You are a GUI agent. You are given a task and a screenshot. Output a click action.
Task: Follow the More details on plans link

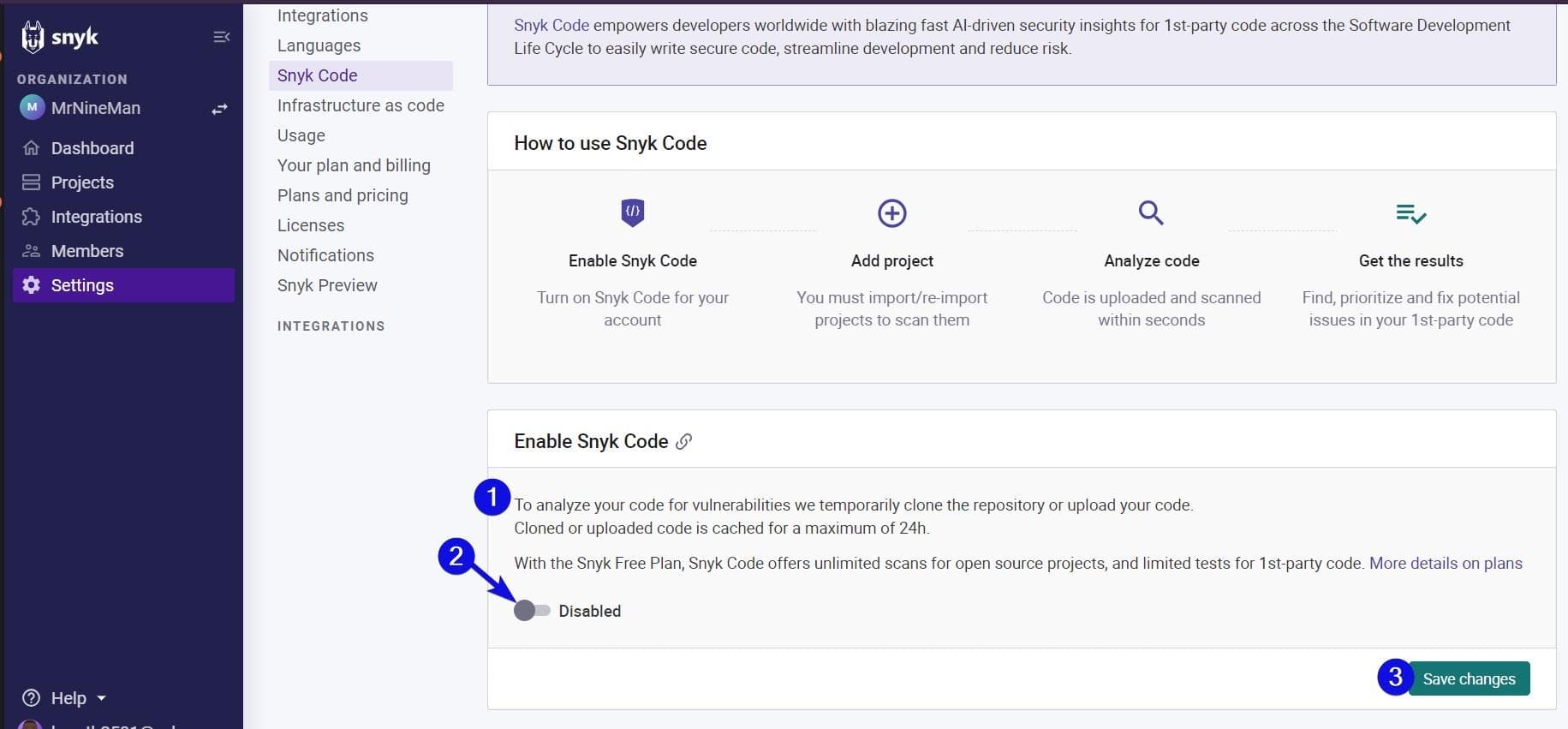point(1446,564)
